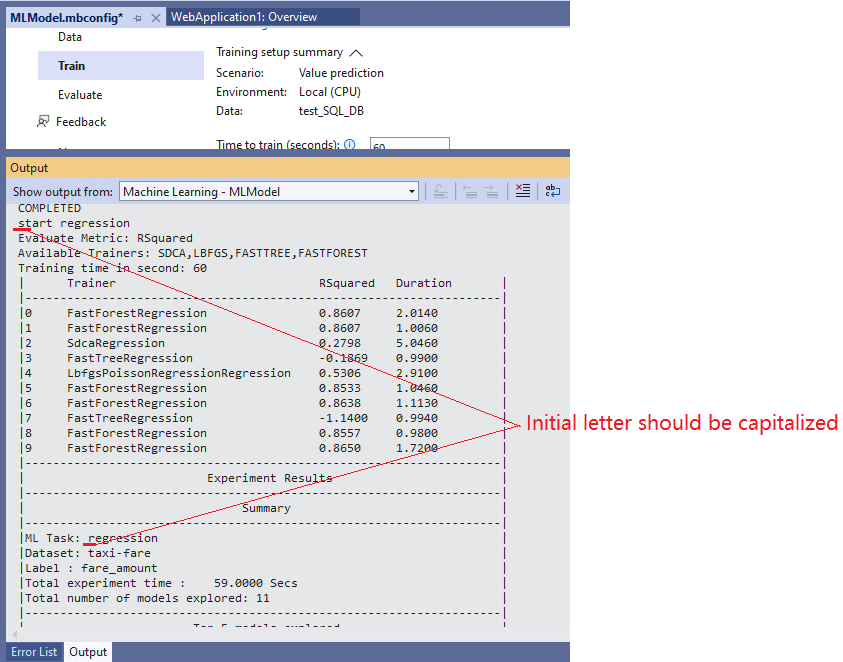The image size is (843, 662).
Task: Collapse the Training setup summary section
Action: pos(356,52)
